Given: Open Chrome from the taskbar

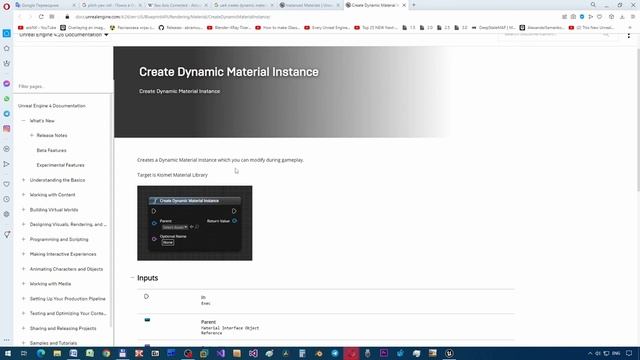Looking at the screenshot, I should point(106,353).
